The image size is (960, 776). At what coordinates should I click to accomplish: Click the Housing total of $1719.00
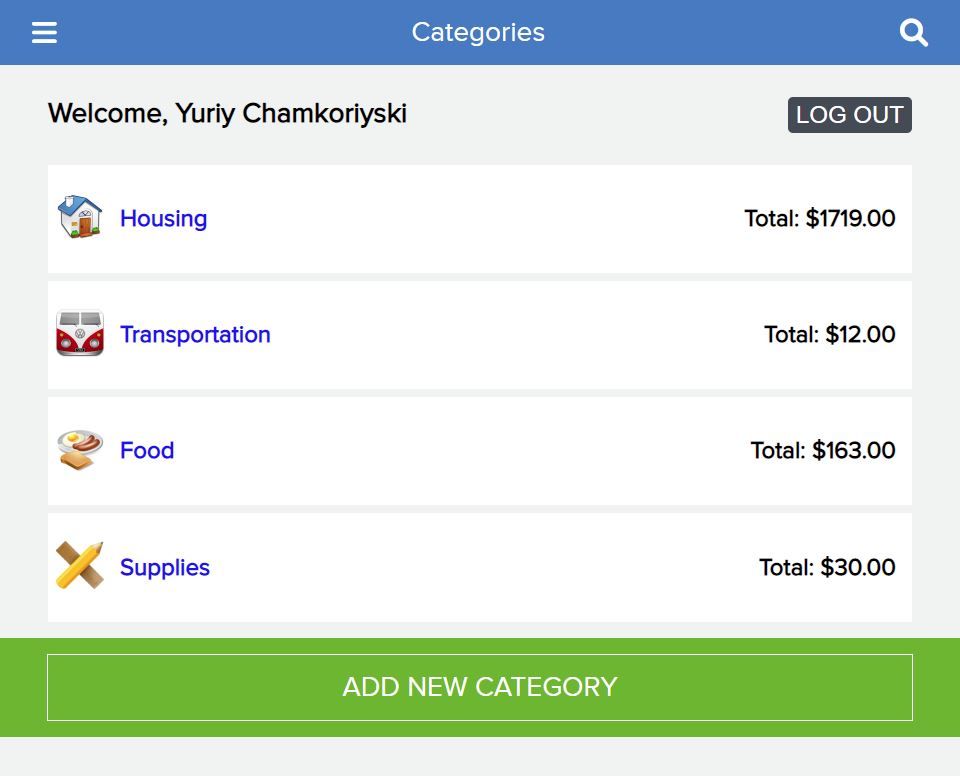(x=819, y=219)
